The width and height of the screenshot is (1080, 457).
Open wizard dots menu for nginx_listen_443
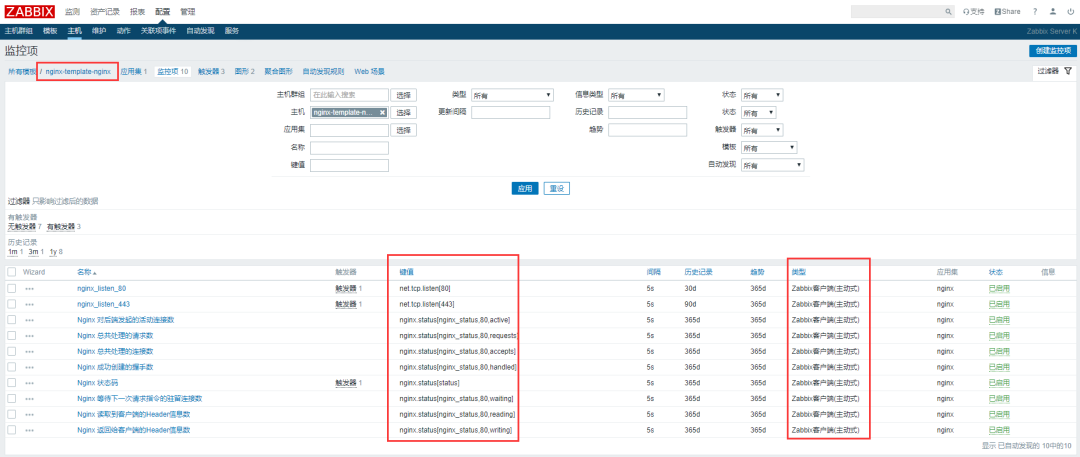point(30,305)
